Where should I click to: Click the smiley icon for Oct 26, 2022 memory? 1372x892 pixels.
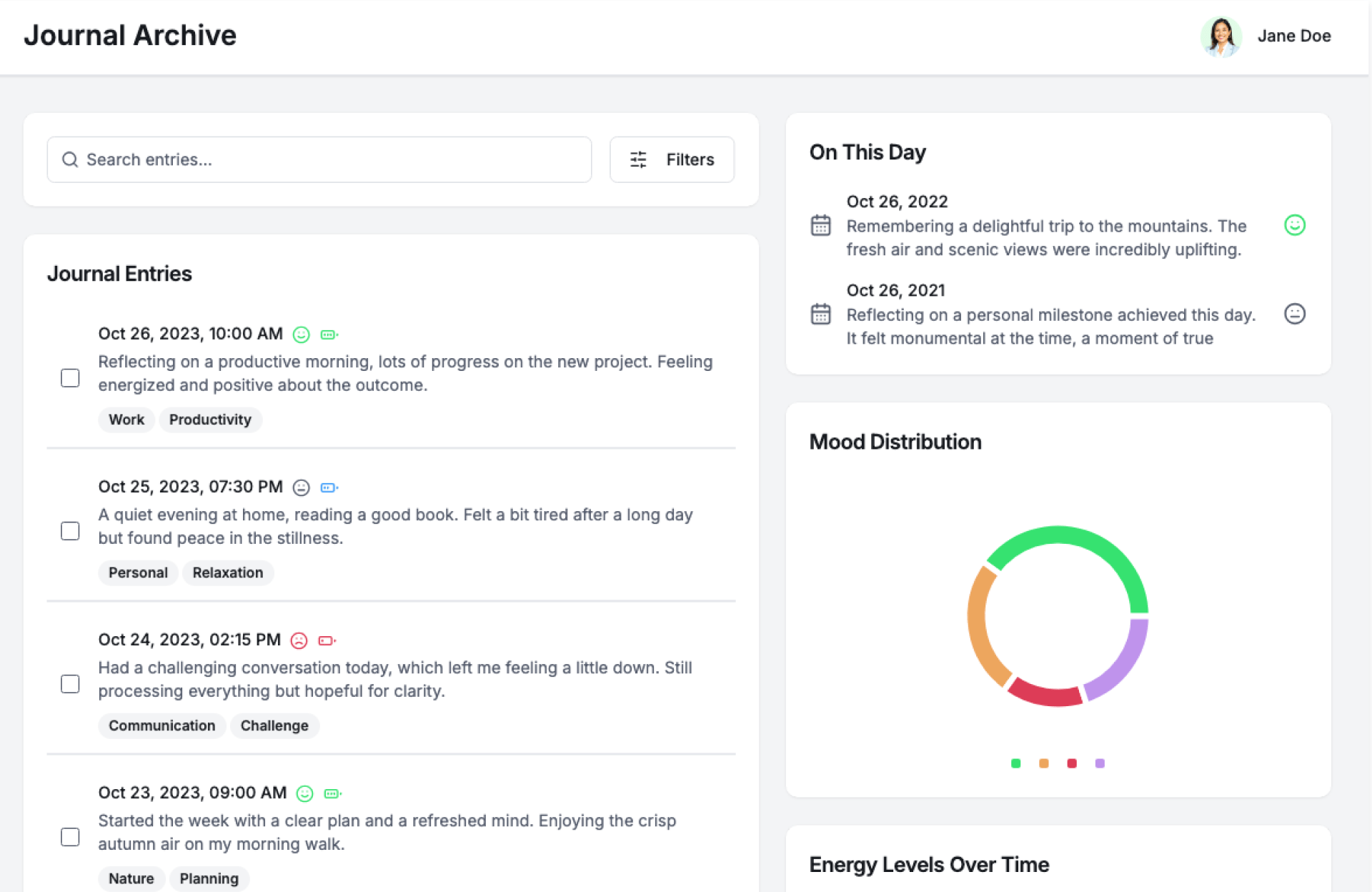click(x=1294, y=225)
